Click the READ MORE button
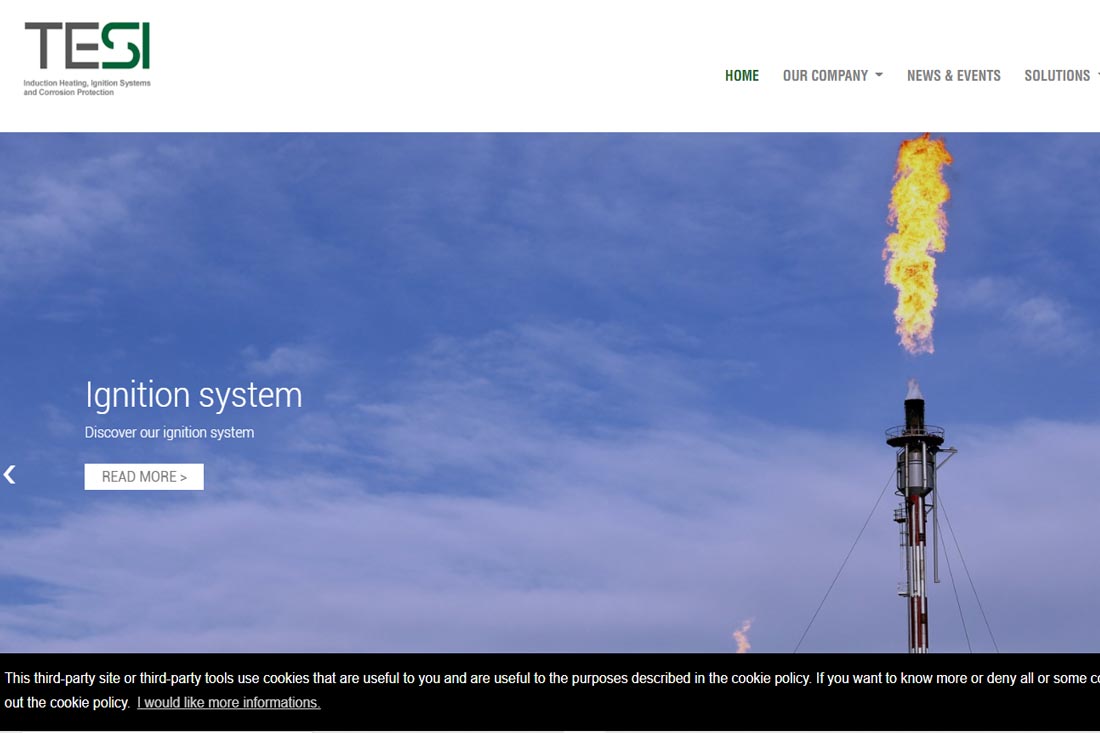 (x=144, y=477)
